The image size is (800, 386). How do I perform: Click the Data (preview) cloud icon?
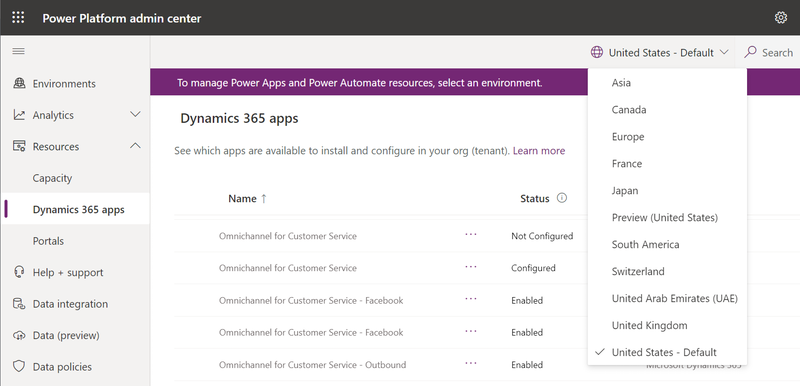coord(19,336)
